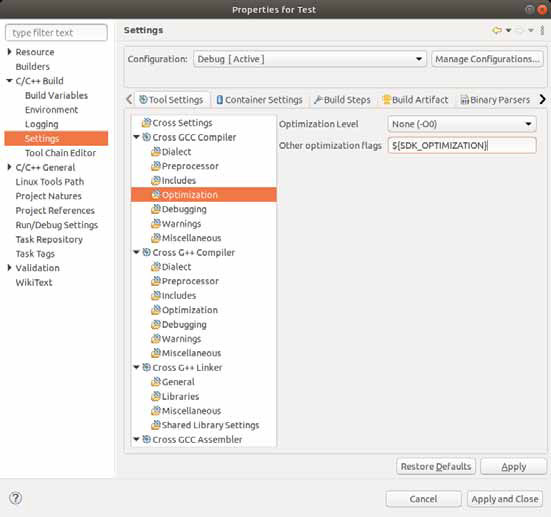Click the Binary Parsers tab icon

pos(465,100)
